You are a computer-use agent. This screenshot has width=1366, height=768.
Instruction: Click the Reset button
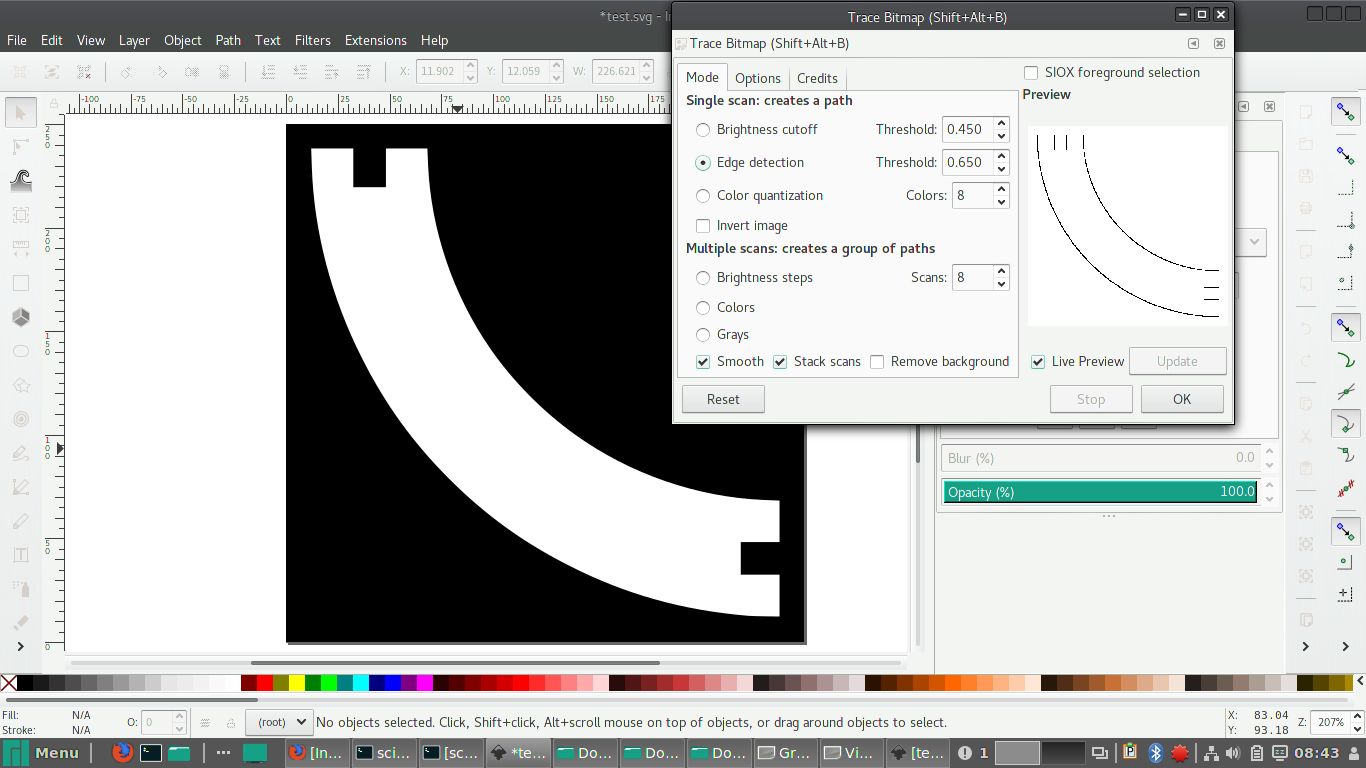click(723, 399)
